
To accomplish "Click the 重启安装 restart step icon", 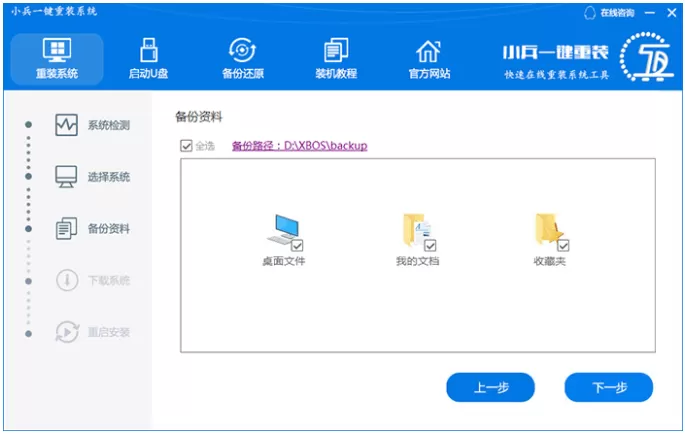I will pos(67,332).
